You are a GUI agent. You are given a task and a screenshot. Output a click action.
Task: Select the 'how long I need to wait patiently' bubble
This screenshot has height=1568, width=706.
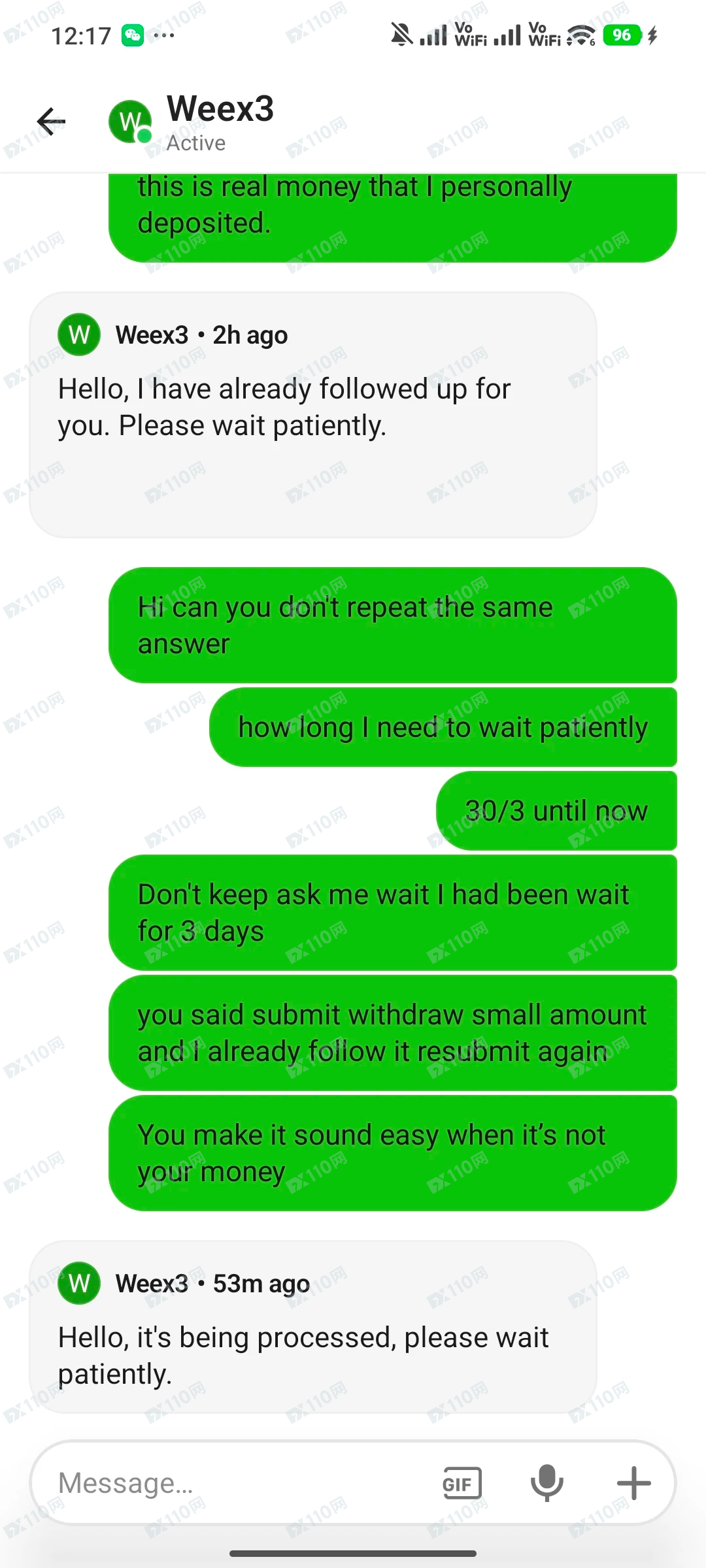pos(443,727)
